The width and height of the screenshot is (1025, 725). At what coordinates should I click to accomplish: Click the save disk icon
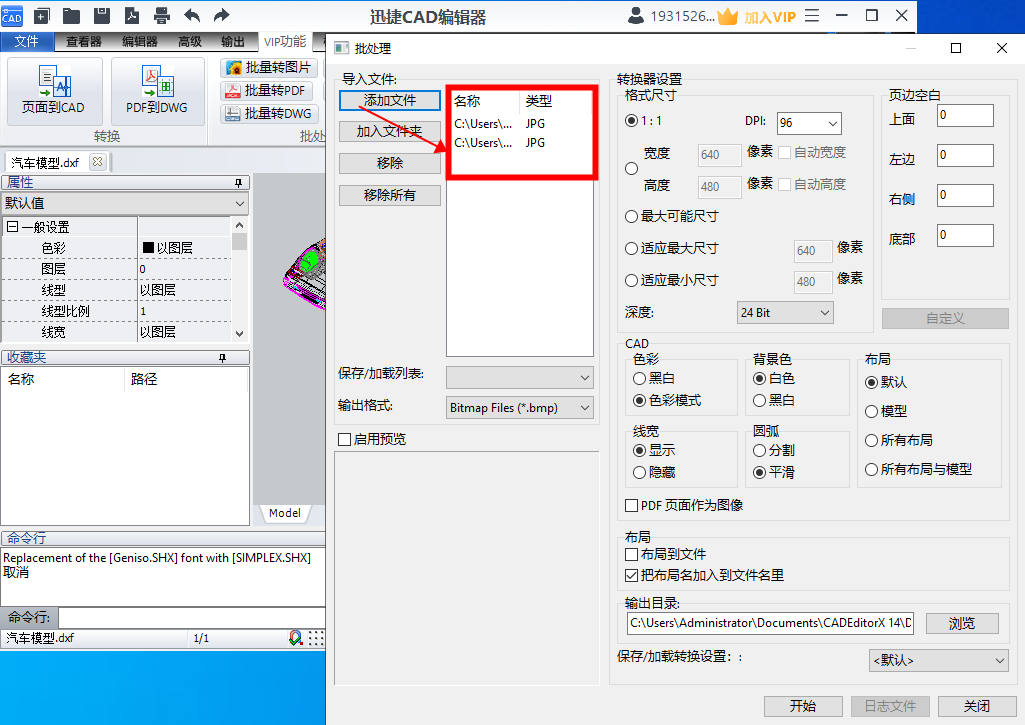click(101, 16)
